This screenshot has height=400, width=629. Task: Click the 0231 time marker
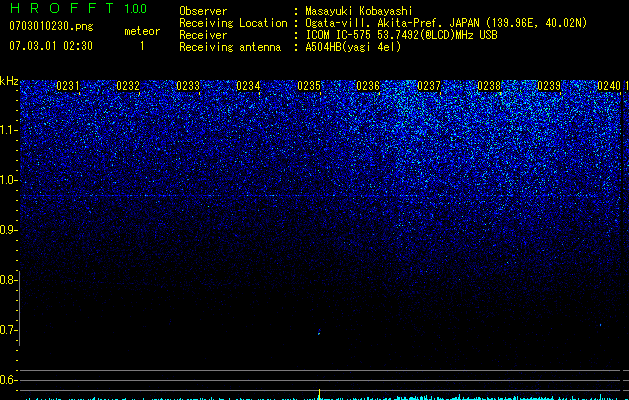[x=68, y=86]
